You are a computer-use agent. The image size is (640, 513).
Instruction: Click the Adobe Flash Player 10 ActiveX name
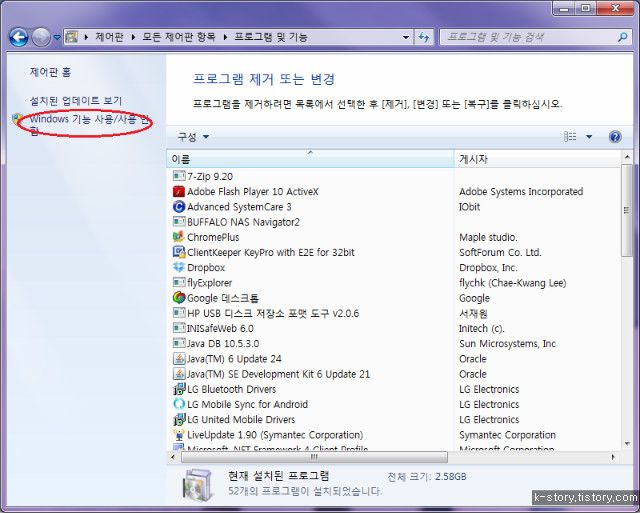[253, 191]
